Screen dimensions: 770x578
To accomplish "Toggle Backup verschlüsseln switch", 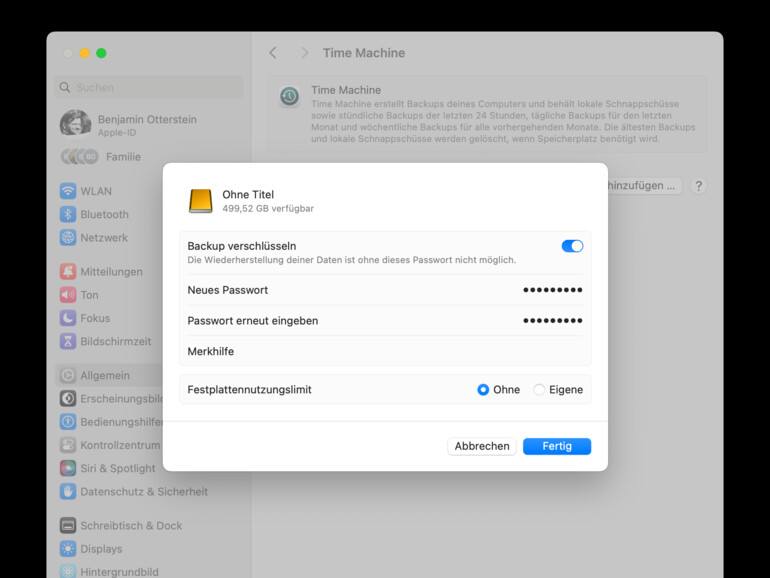I will (572, 246).
